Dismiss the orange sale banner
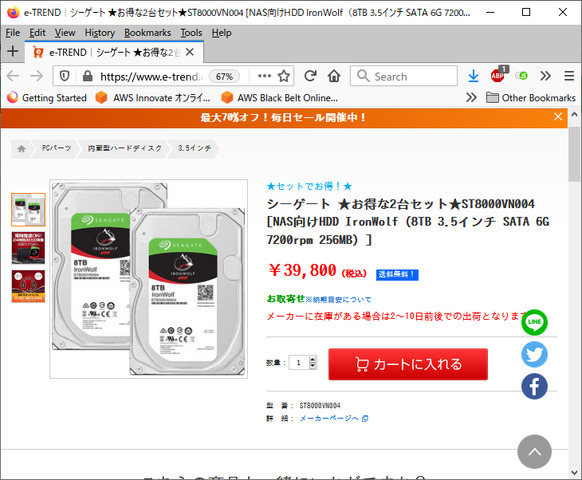 [558, 117]
